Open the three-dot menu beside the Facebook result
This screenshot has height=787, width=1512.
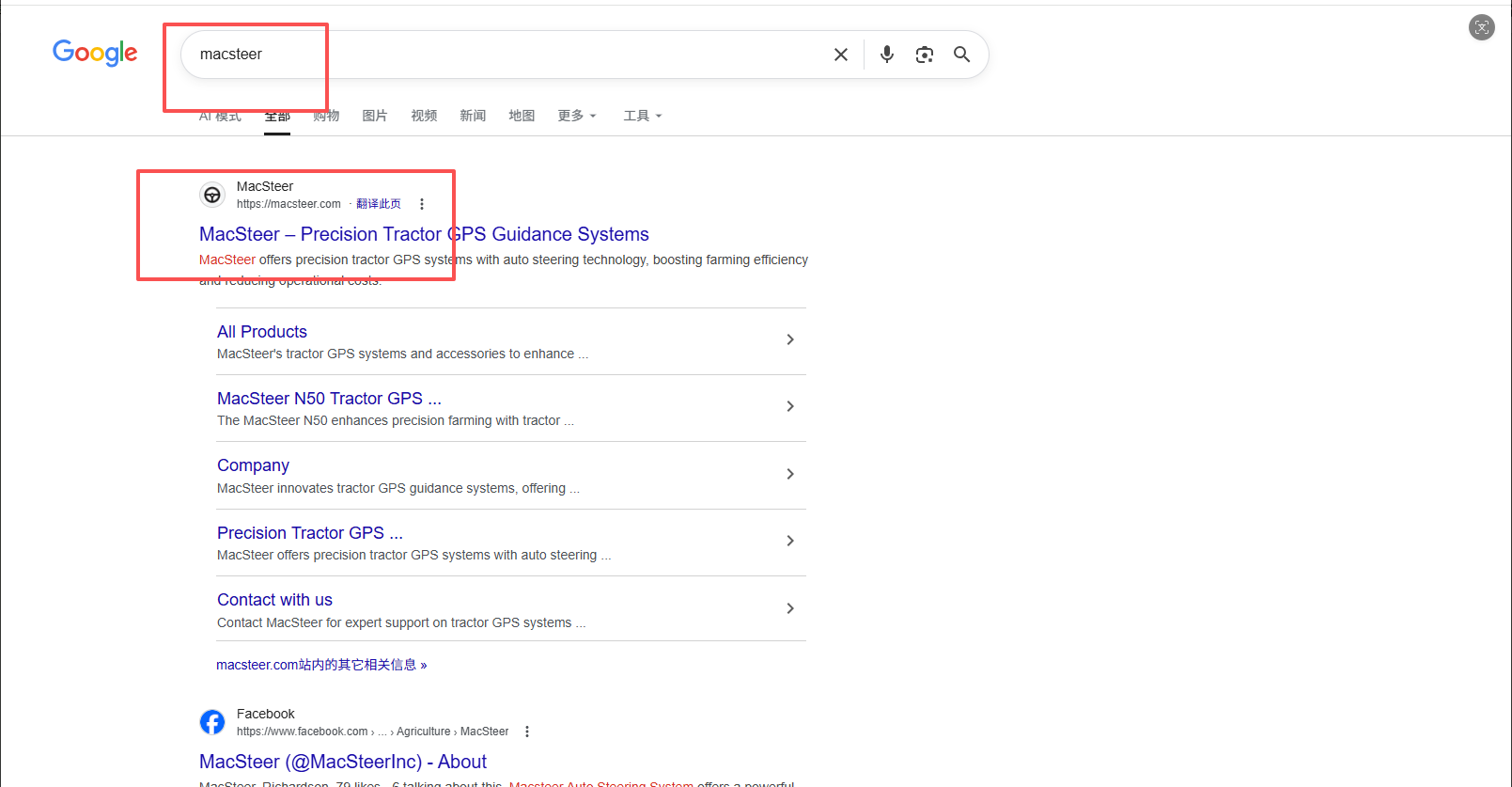pos(527,732)
